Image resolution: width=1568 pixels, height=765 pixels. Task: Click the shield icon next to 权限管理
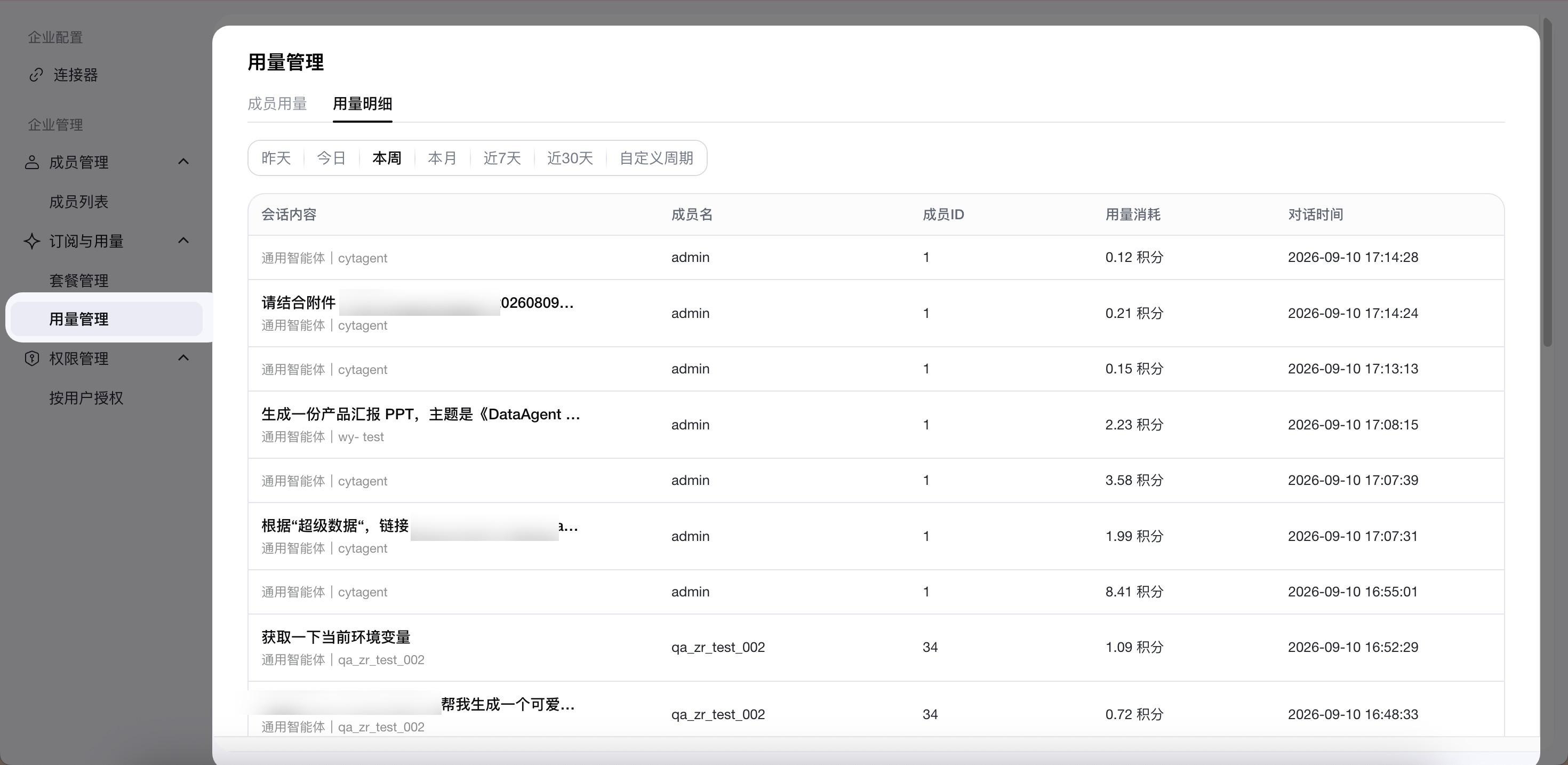tap(31, 358)
